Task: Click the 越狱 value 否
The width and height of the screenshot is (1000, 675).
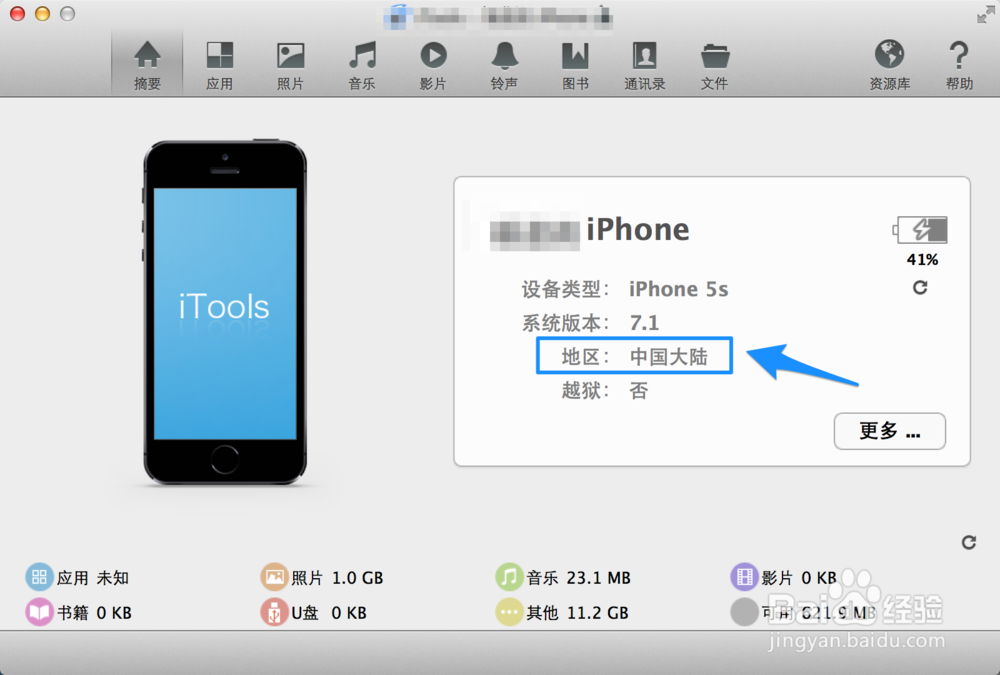Action: pos(638,390)
